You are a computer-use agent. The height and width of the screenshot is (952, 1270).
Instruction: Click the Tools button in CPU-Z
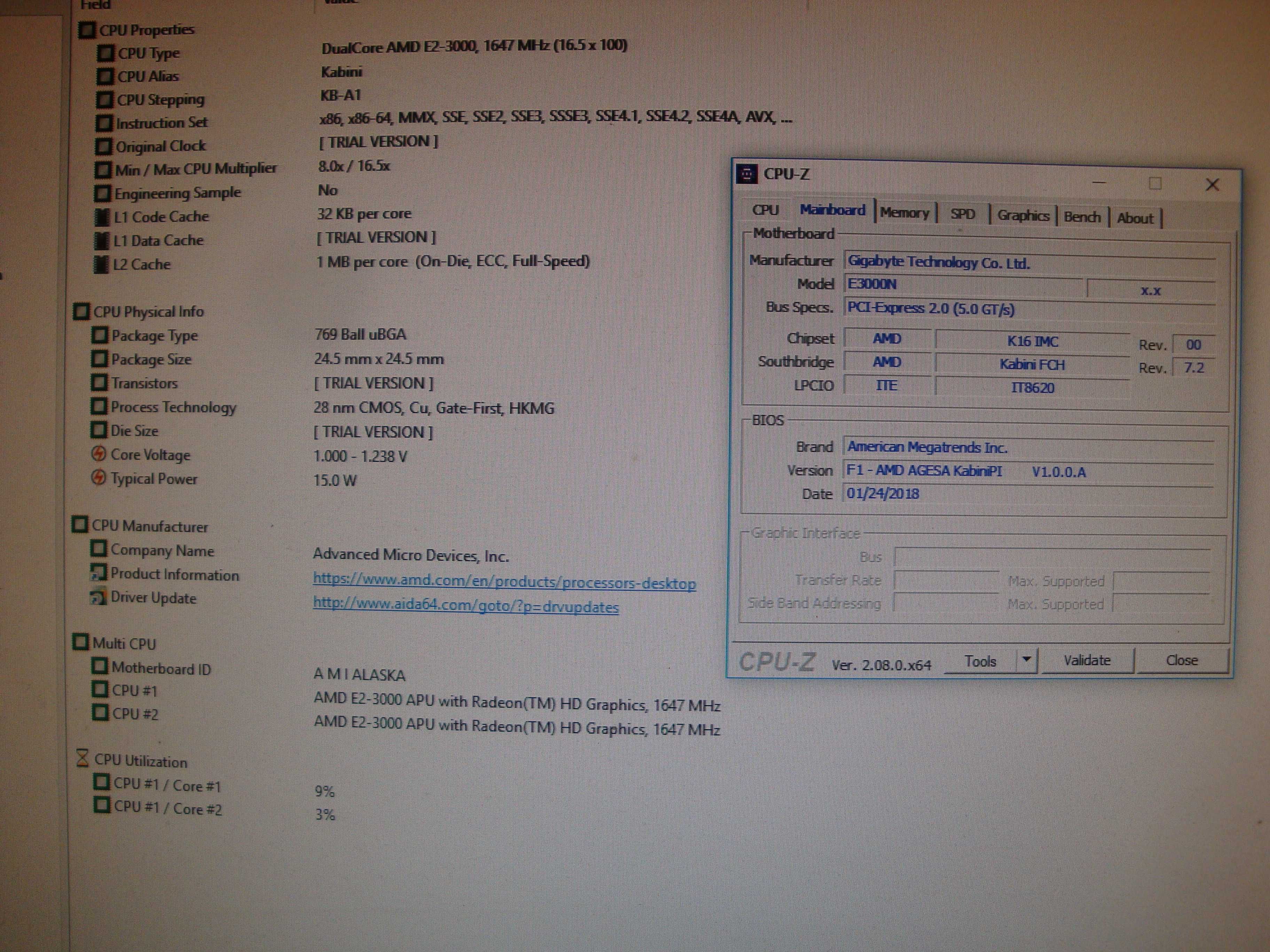point(981,662)
